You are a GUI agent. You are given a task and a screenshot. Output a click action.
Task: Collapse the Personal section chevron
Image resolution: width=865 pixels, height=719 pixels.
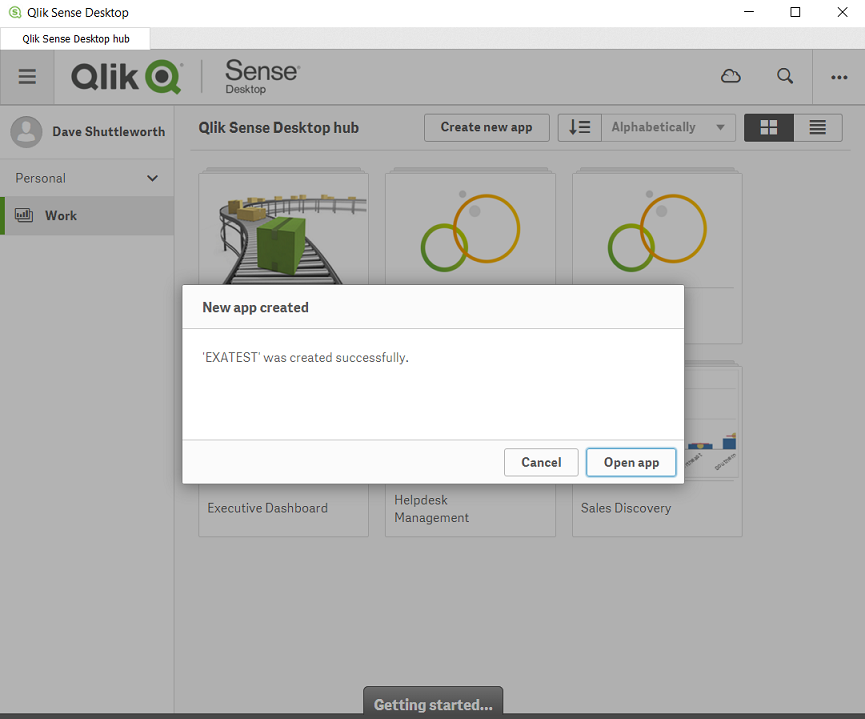[x=152, y=179]
